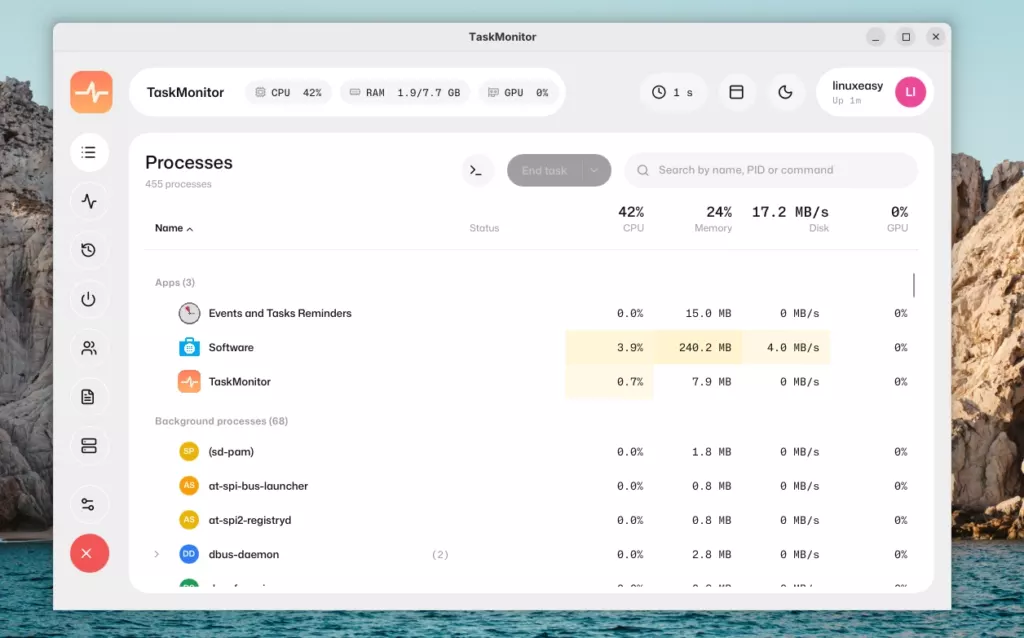Viewport: 1024px width, 638px height.
Task: Open the linuxeasy user profile
Action: click(874, 92)
